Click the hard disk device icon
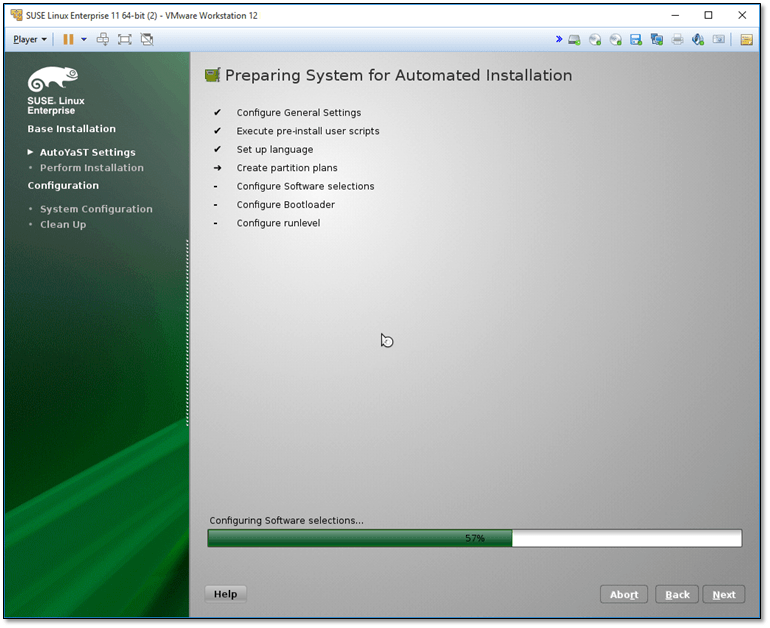The height and width of the screenshot is (628, 770). [574, 39]
